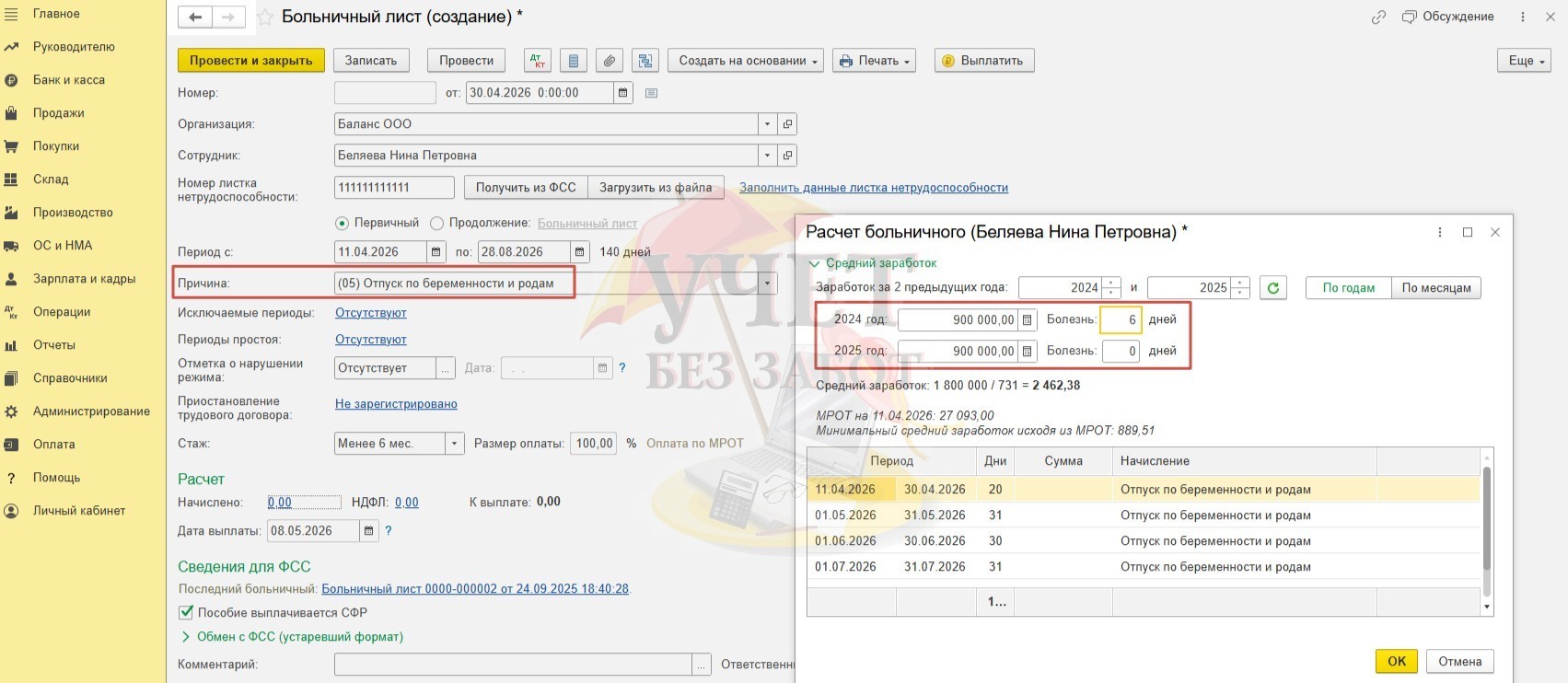Open the Дт/Кт postings icon
1568x683 pixels.
[538, 61]
